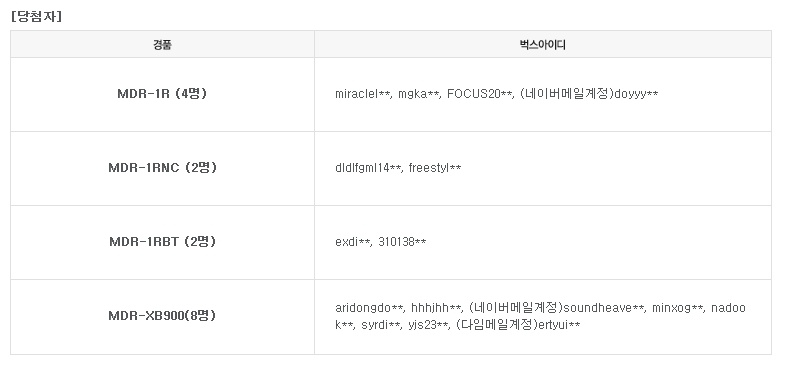Click winner ID exdi**

[352, 242]
